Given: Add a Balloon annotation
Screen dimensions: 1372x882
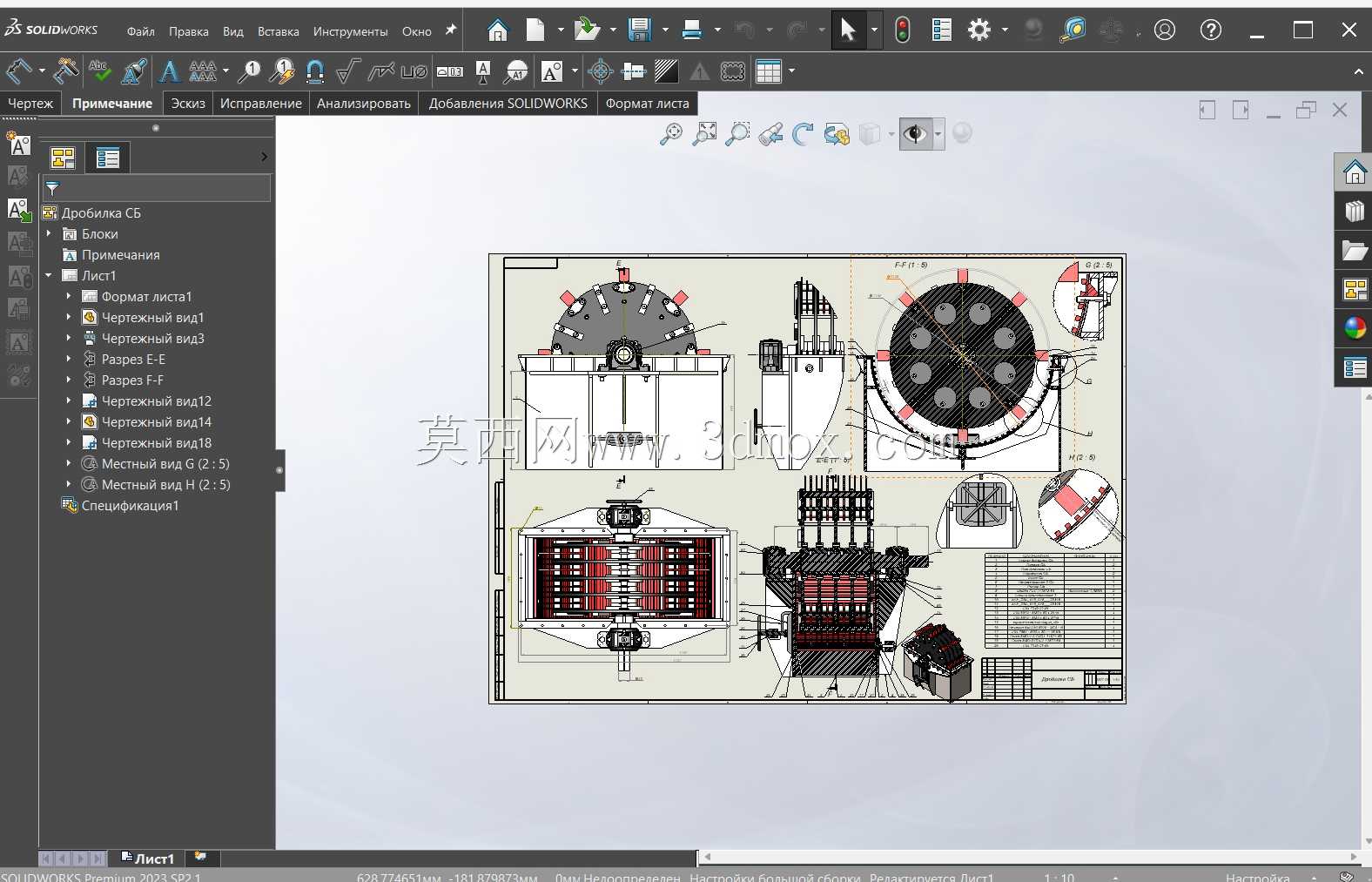Looking at the screenshot, I should [x=249, y=71].
